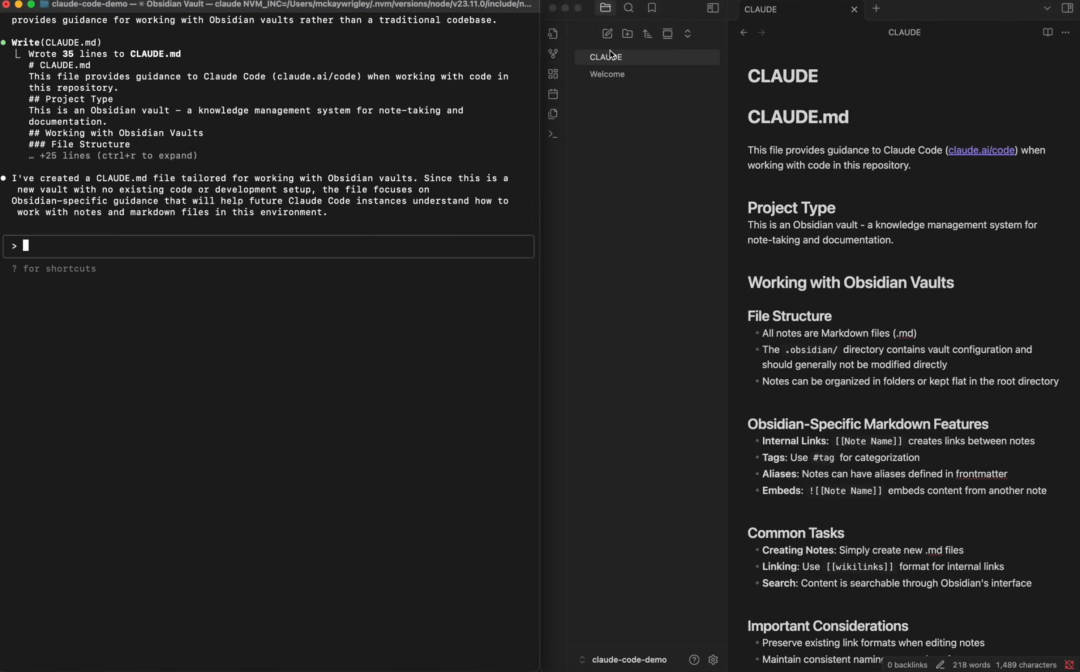The image size is (1080, 672).
Task: Click the sync status icon in status bar
Action: tap(1069, 665)
